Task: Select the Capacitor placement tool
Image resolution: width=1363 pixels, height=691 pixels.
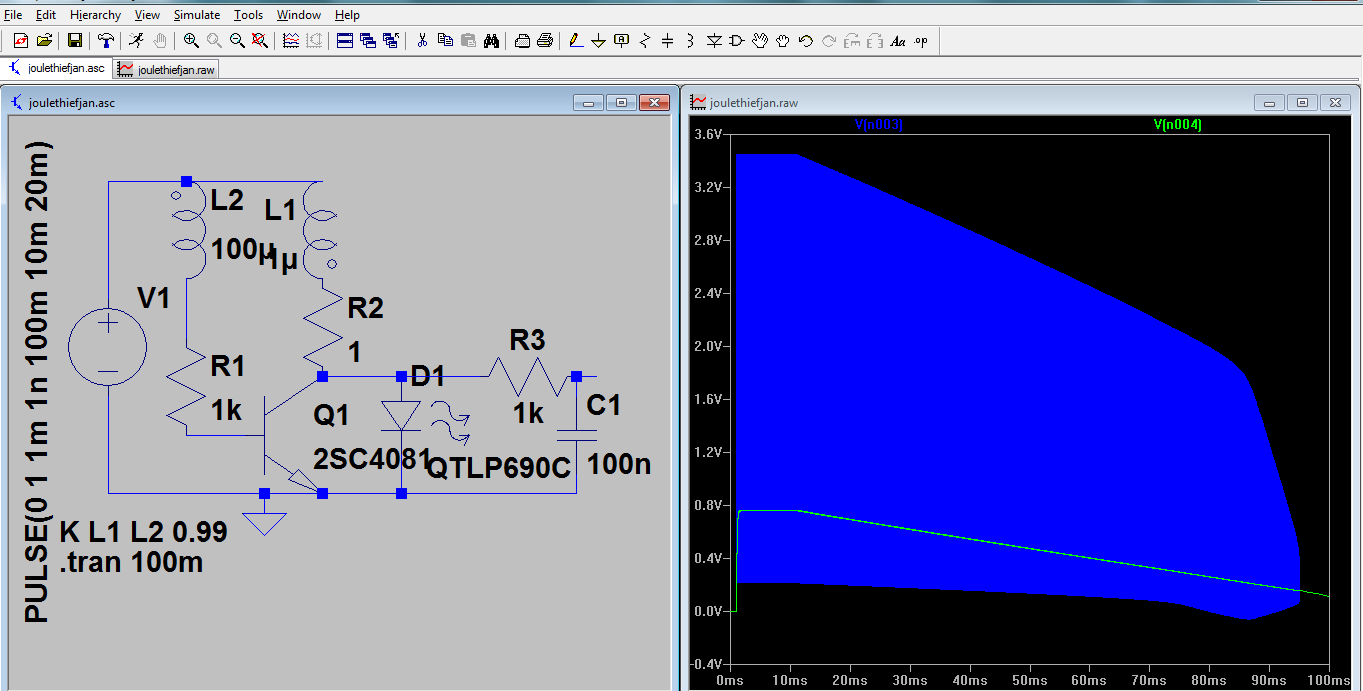Action: click(667, 41)
